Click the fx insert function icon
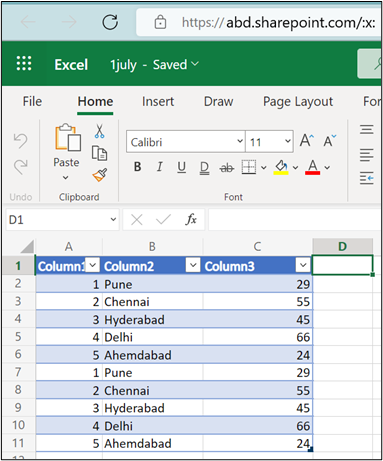 point(191,219)
